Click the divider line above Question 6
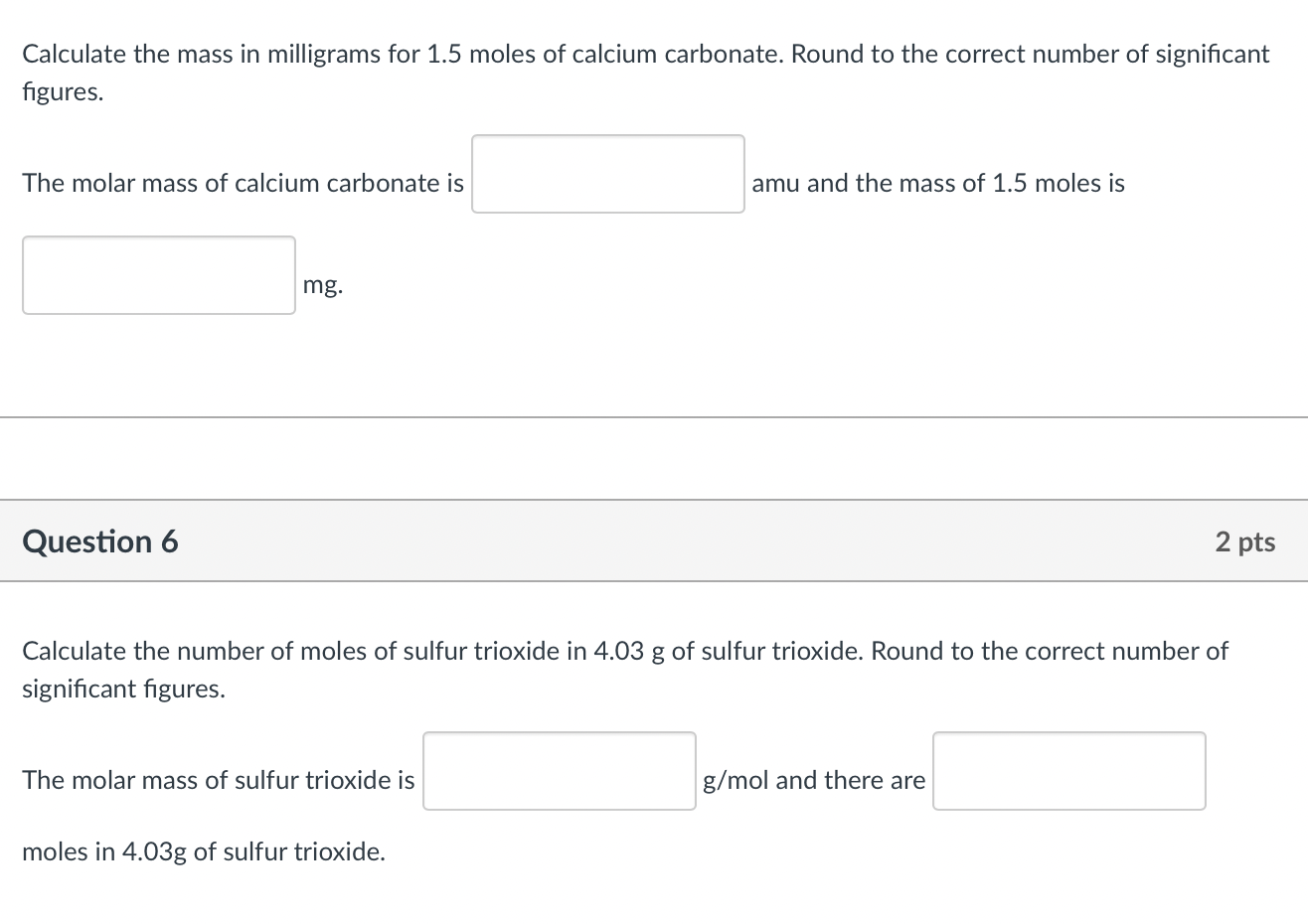 [x=654, y=417]
